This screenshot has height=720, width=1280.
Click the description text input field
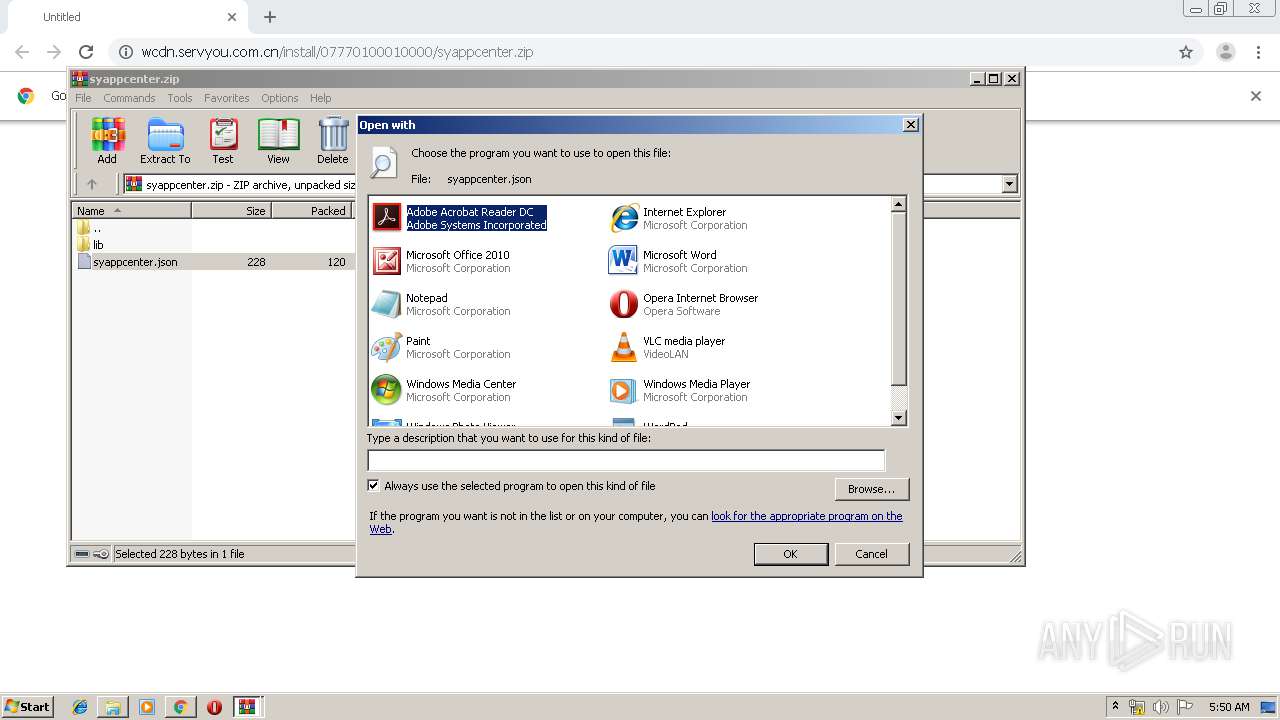[626, 460]
